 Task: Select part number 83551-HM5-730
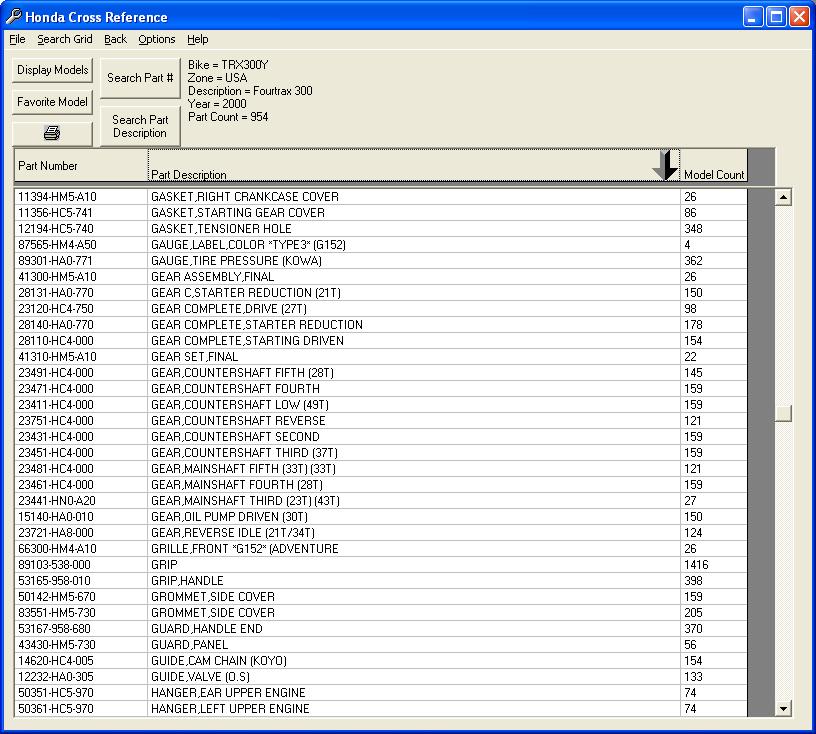[81, 613]
